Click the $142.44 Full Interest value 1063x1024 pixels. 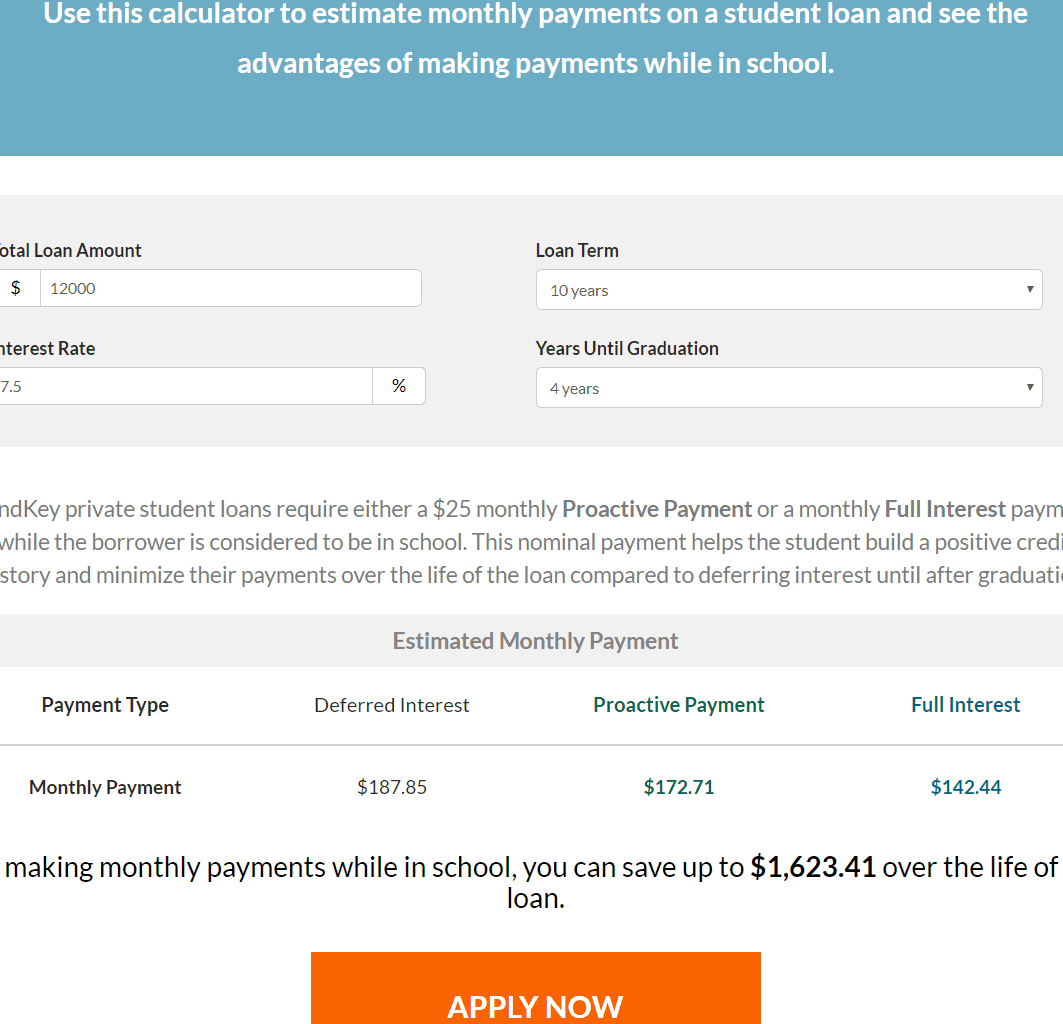[x=965, y=787]
